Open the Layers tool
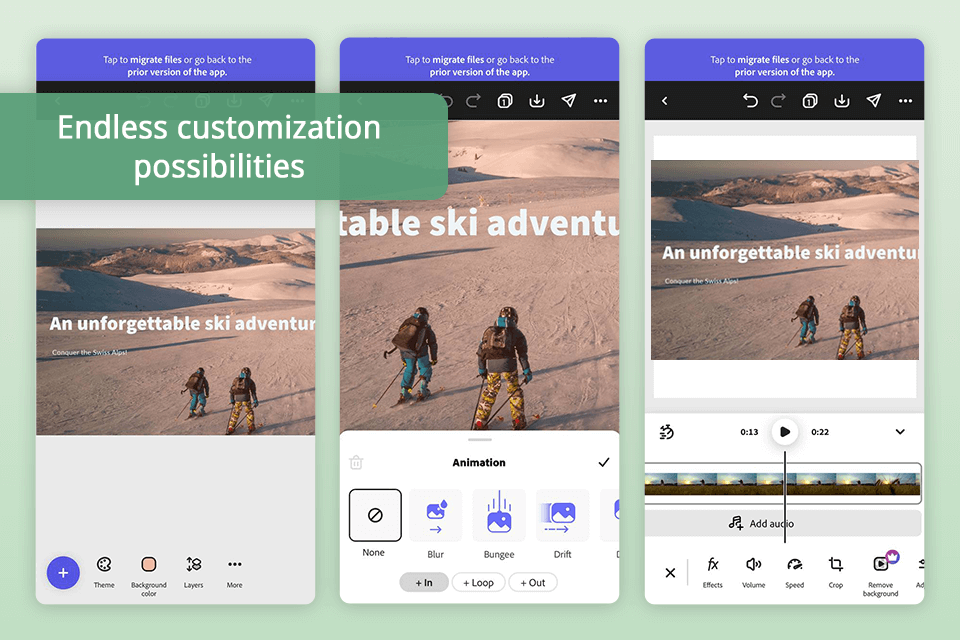Image resolution: width=960 pixels, height=640 pixels. point(193,572)
